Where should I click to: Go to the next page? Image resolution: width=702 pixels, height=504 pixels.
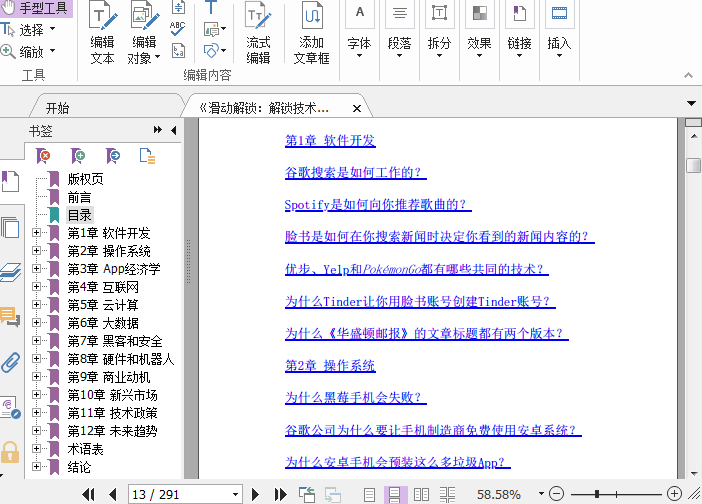click(255, 494)
